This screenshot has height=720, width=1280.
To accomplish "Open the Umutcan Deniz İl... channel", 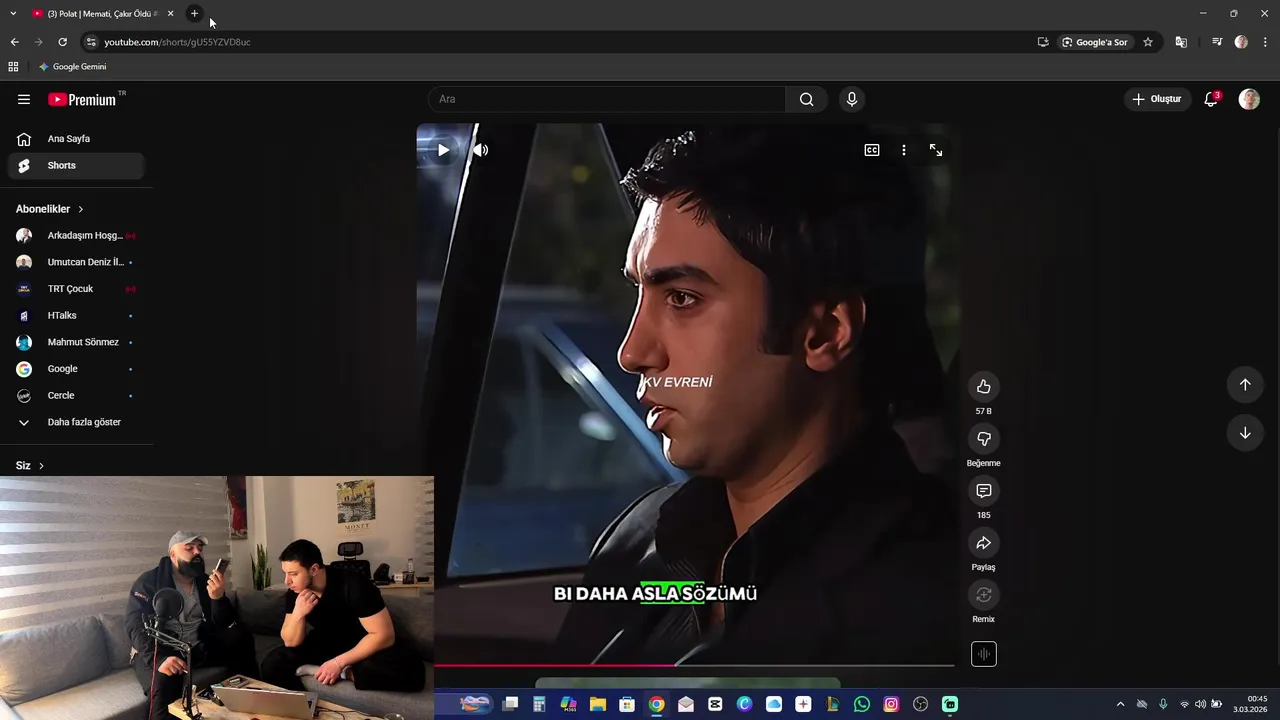I will coord(76,262).
